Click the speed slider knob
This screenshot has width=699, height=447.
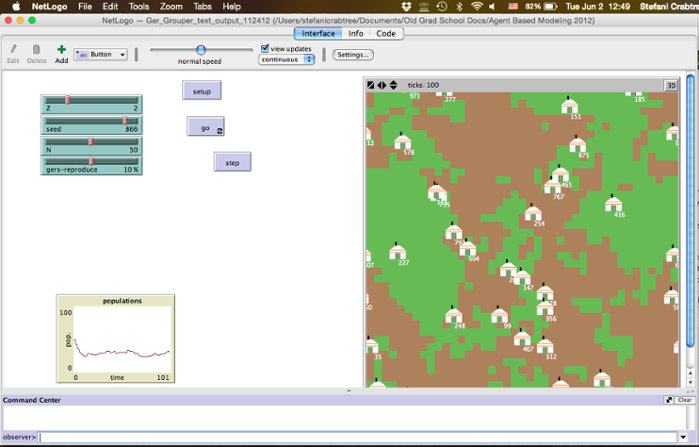pos(201,49)
